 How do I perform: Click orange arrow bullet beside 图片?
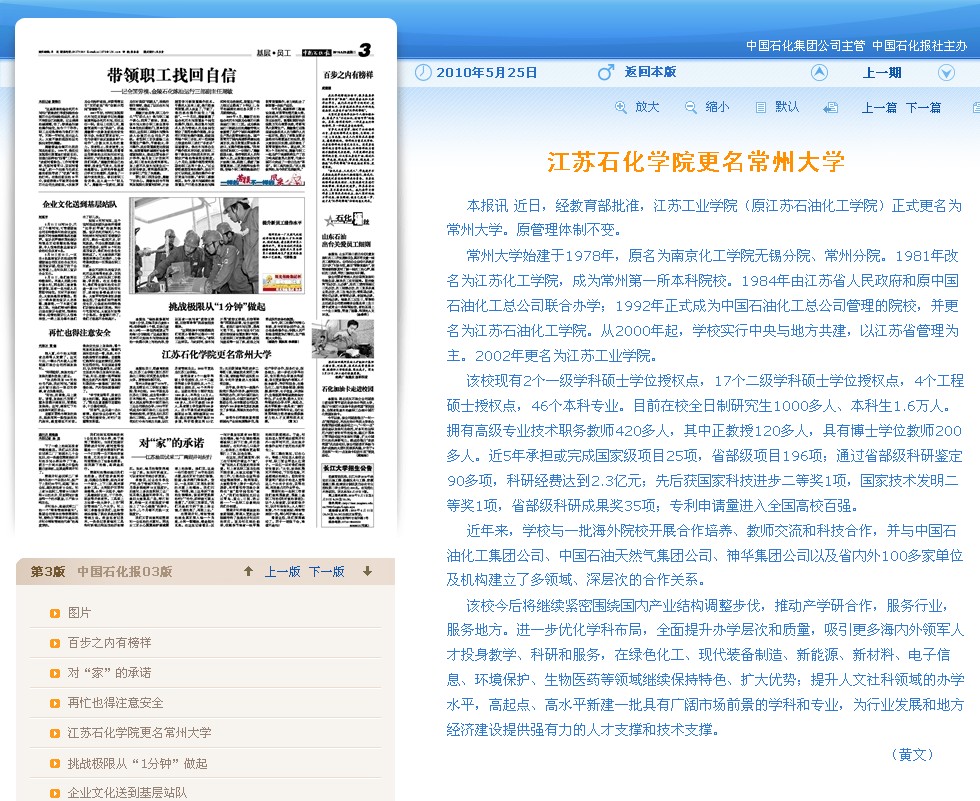click(x=55, y=613)
